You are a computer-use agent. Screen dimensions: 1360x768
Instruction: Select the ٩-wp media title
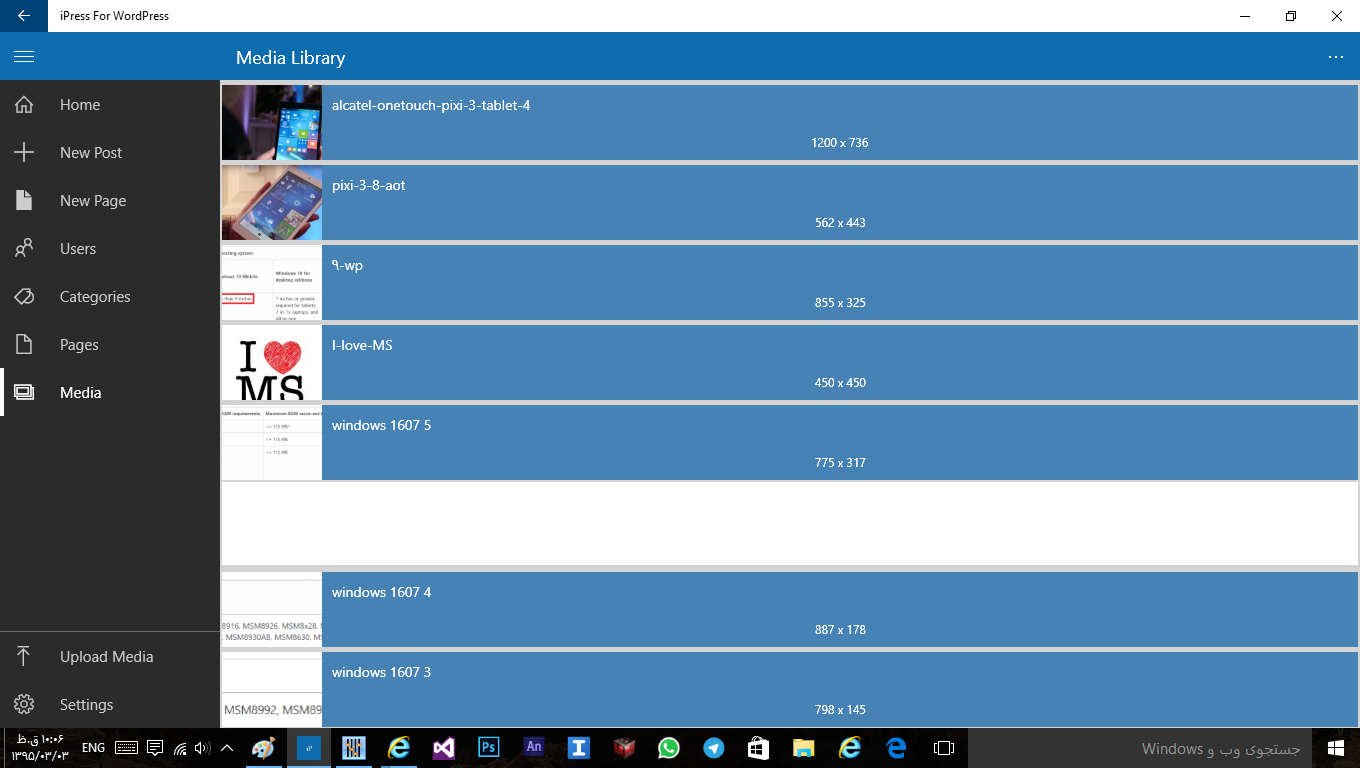coord(347,265)
